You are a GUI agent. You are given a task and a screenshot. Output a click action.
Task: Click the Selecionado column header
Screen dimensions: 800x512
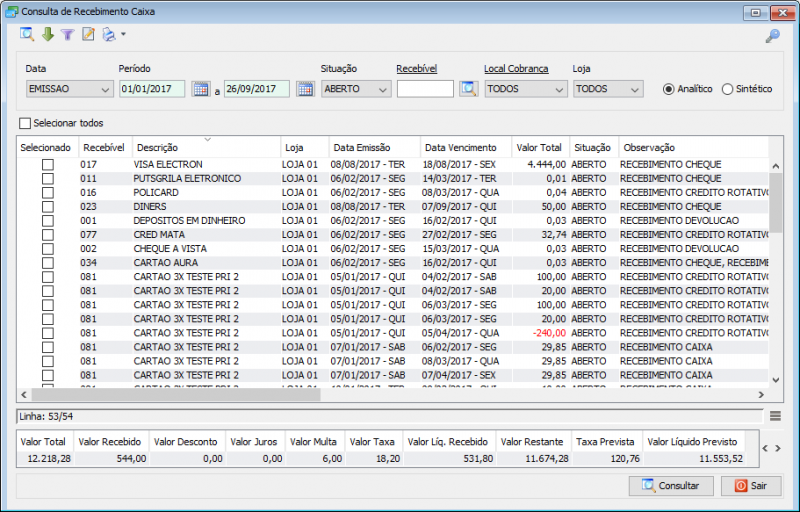click(x=47, y=147)
